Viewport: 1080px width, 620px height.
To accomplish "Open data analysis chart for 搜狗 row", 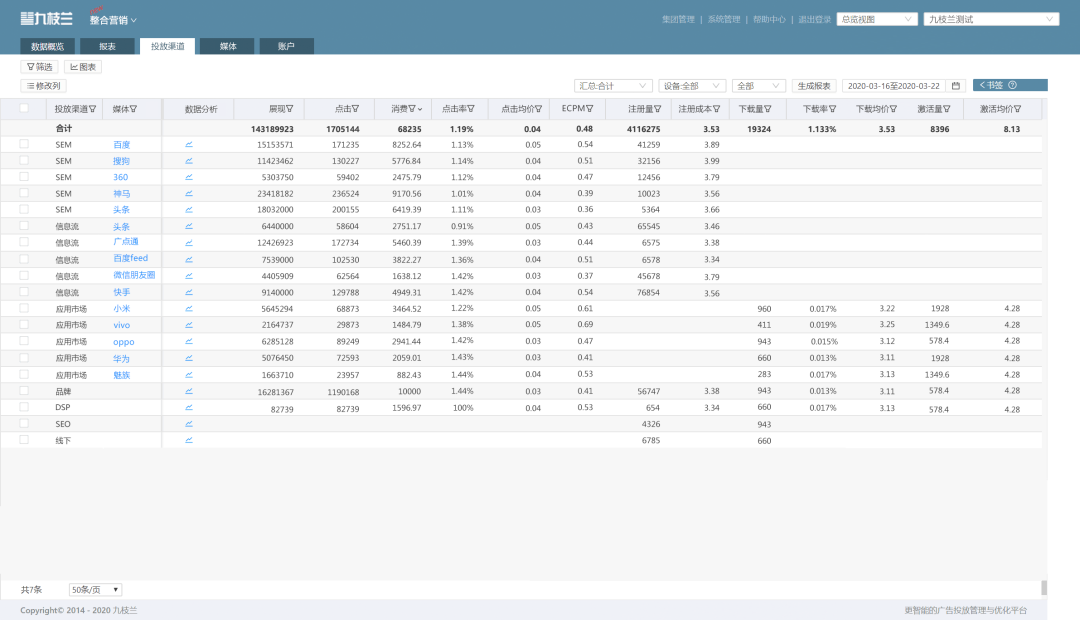I will click(x=189, y=161).
